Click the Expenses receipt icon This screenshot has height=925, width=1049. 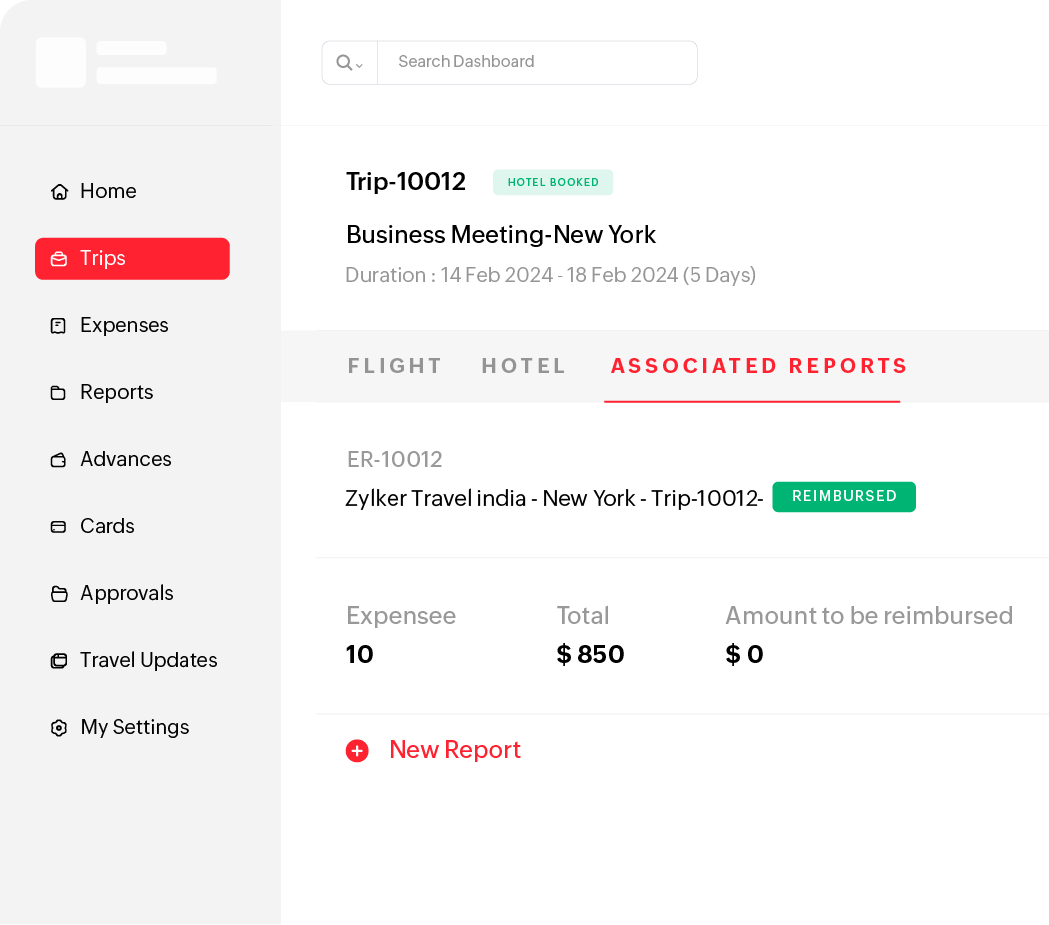pos(59,326)
